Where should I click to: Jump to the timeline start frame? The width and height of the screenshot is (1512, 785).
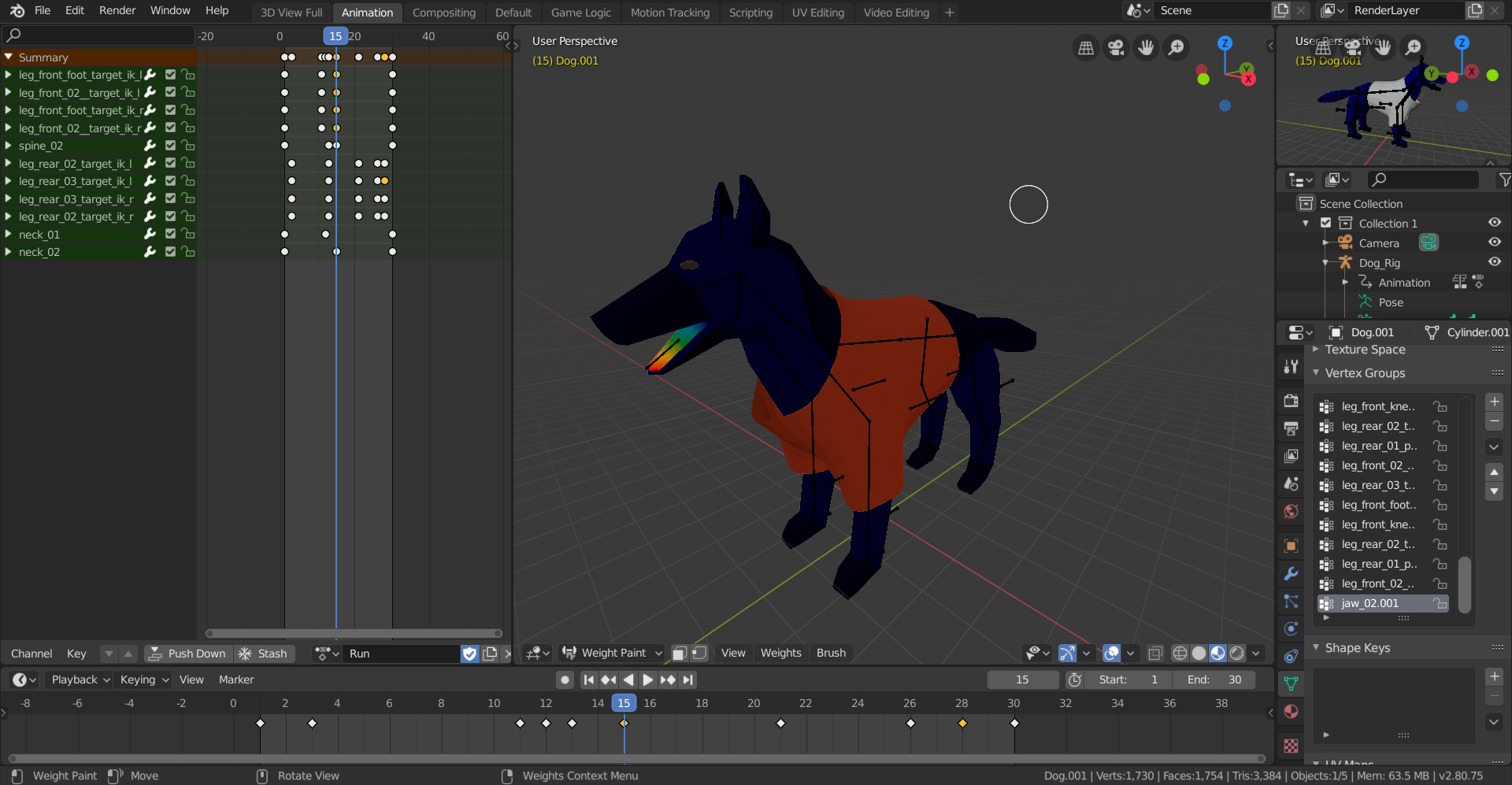pos(588,679)
